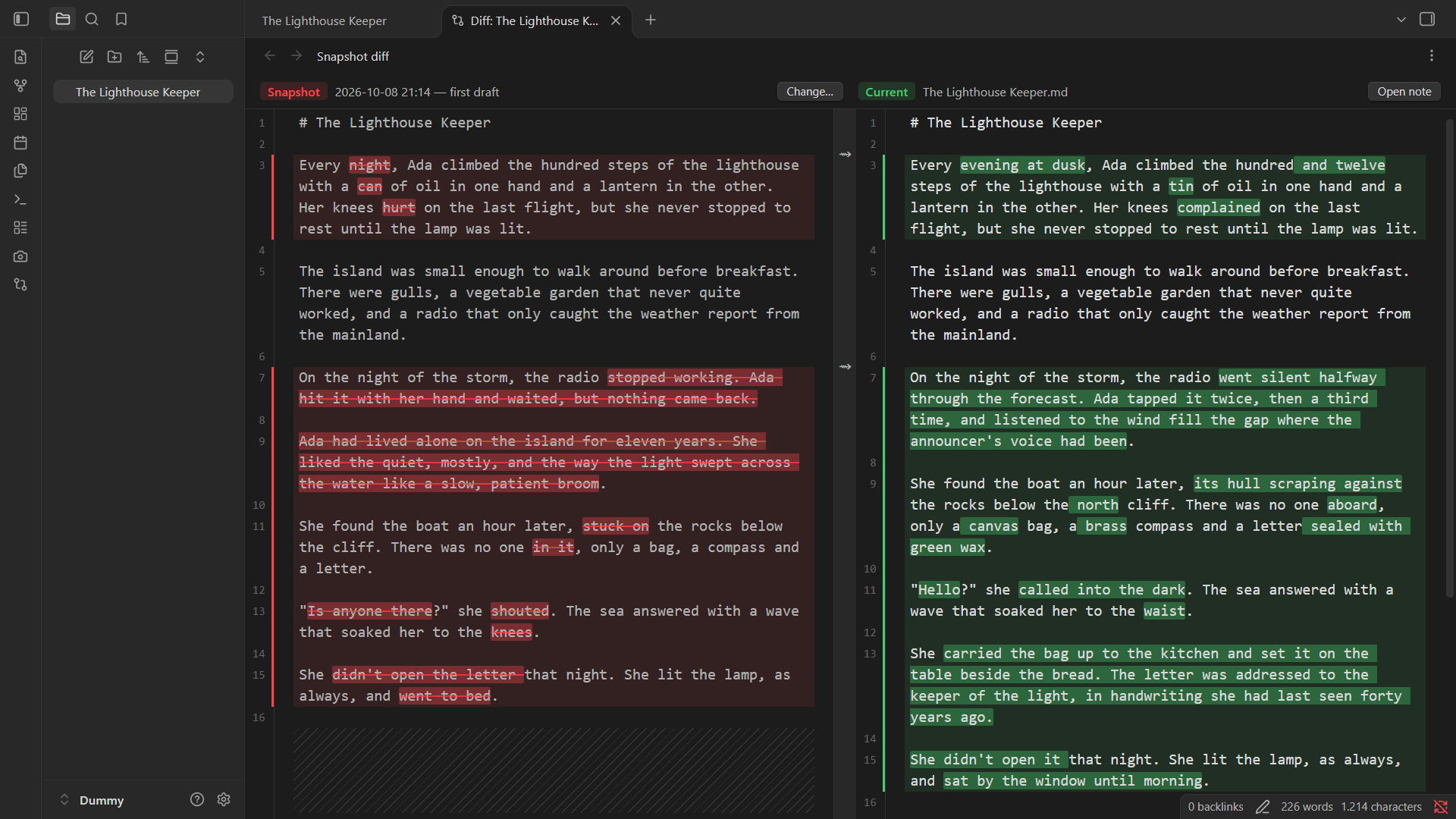Open the help icon
Viewport: 1456px width, 819px height.
pyautogui.click(x=197, y=799)
